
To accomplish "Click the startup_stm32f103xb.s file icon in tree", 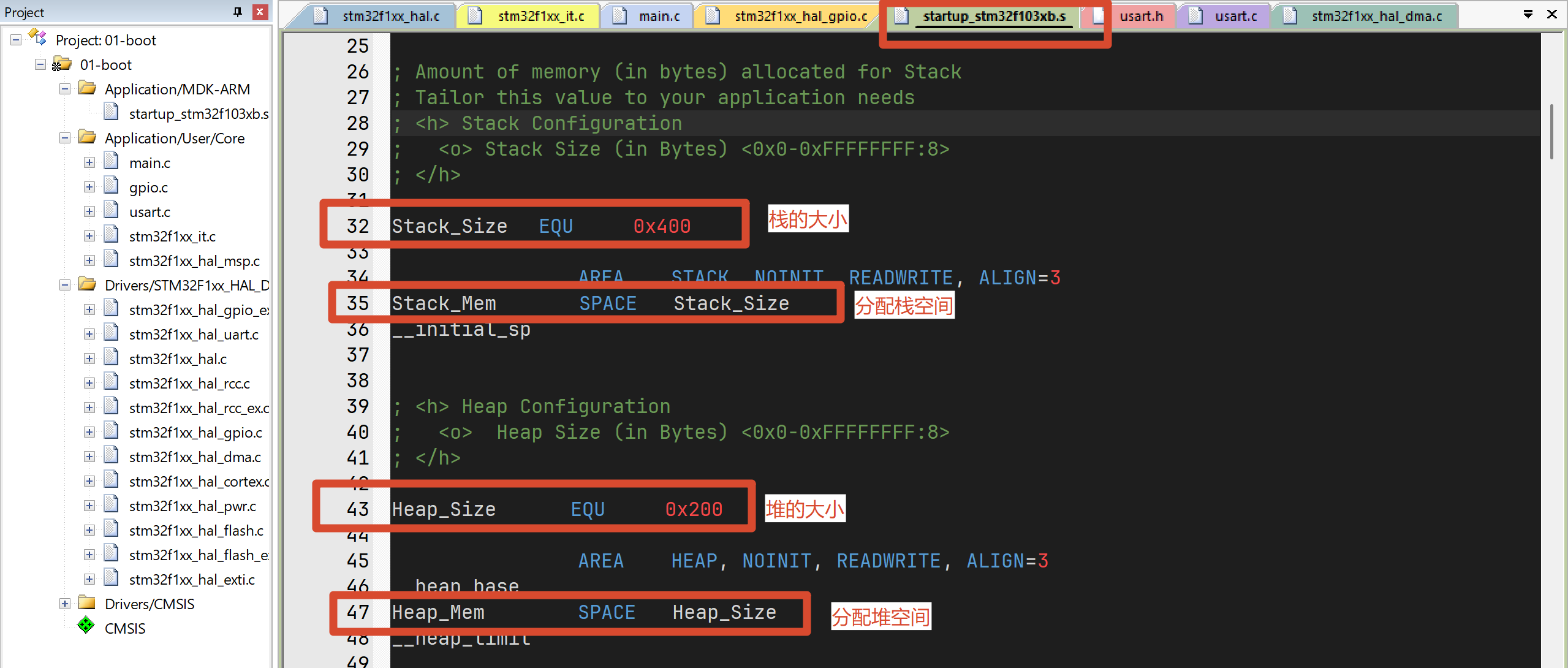I will pos(112,112).
